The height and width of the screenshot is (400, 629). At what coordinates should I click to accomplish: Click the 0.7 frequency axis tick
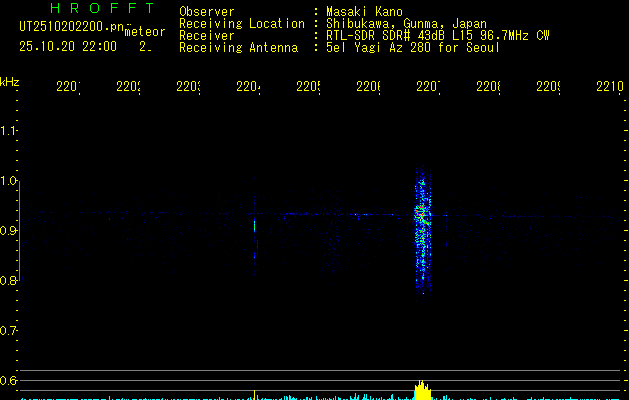9,331
